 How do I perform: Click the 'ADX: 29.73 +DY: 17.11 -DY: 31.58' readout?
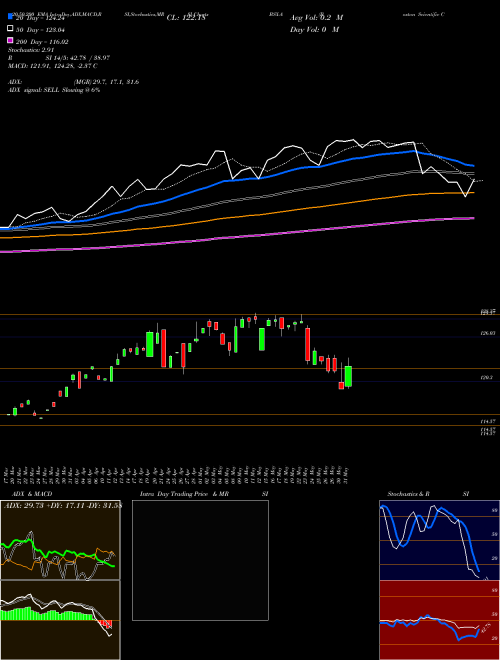(63, 505)
